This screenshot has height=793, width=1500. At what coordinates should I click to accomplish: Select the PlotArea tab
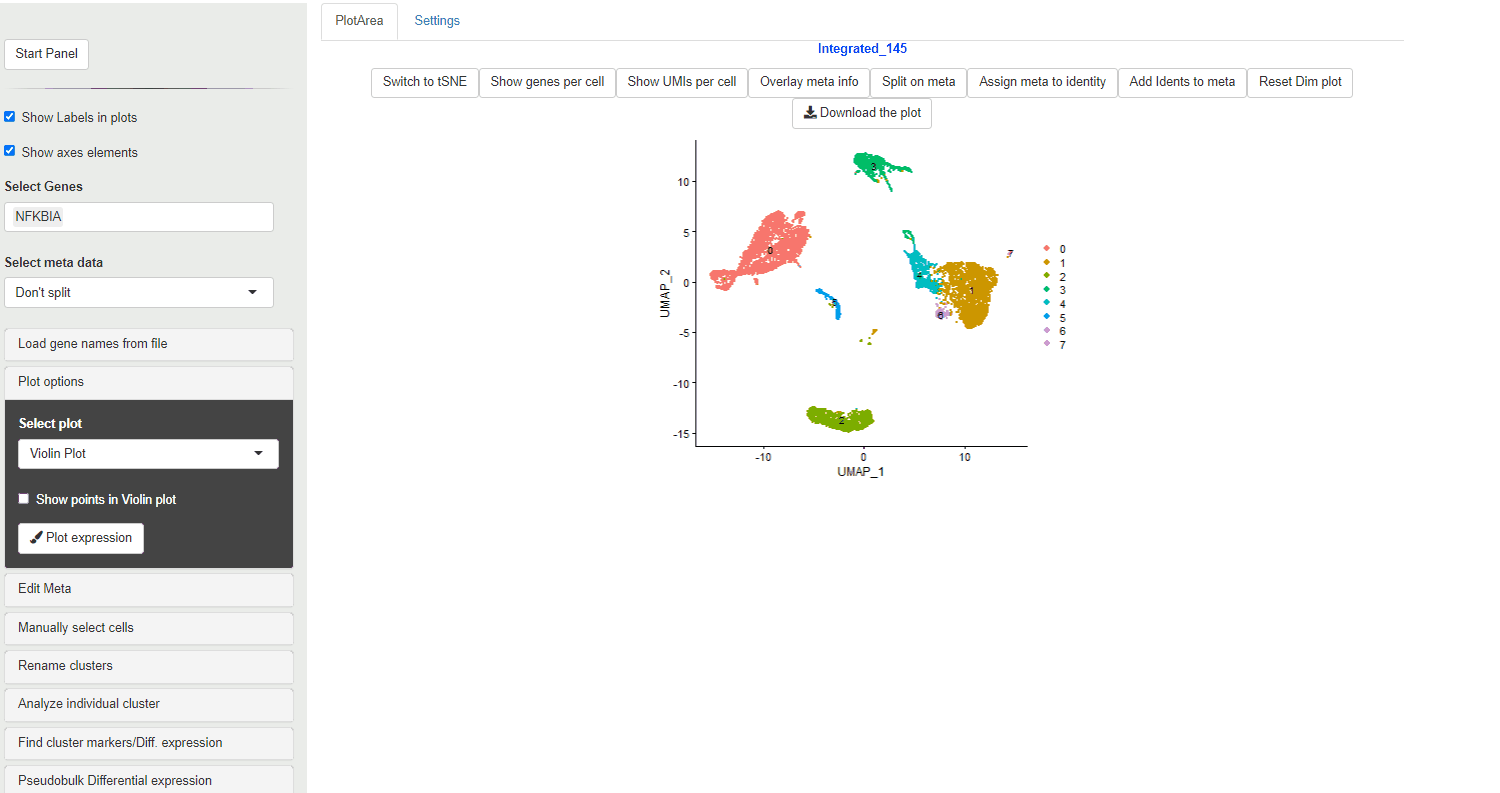359,21
